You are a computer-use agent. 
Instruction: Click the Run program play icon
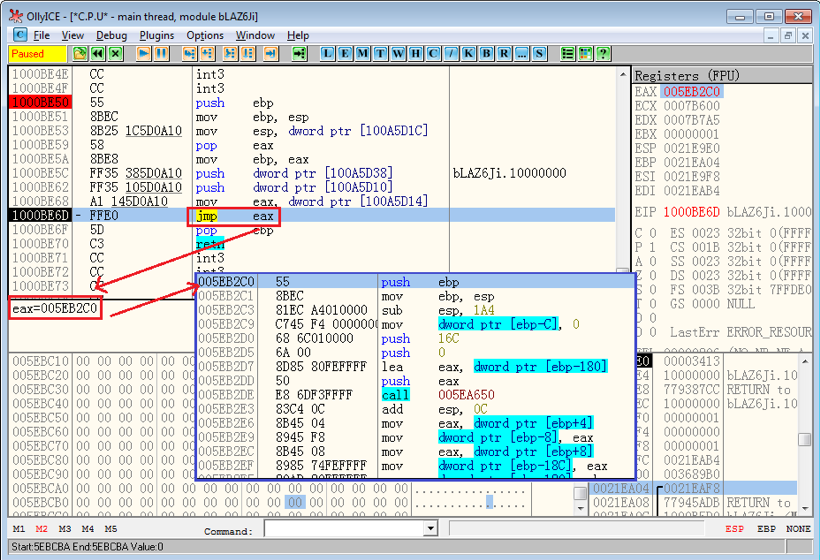144,54
